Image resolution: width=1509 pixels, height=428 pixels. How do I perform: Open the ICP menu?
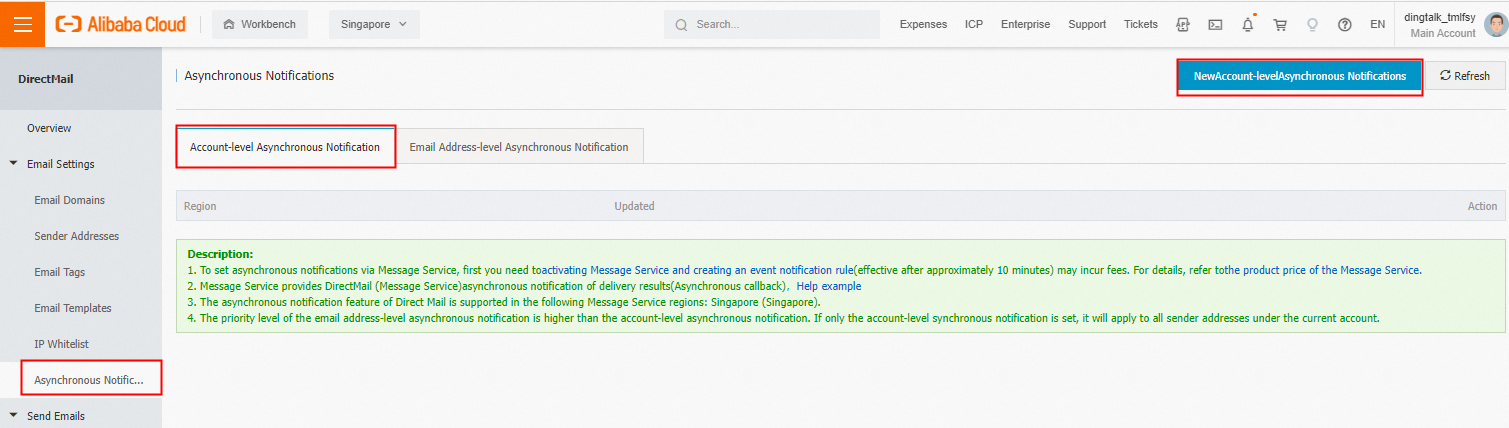pos(973,24)
